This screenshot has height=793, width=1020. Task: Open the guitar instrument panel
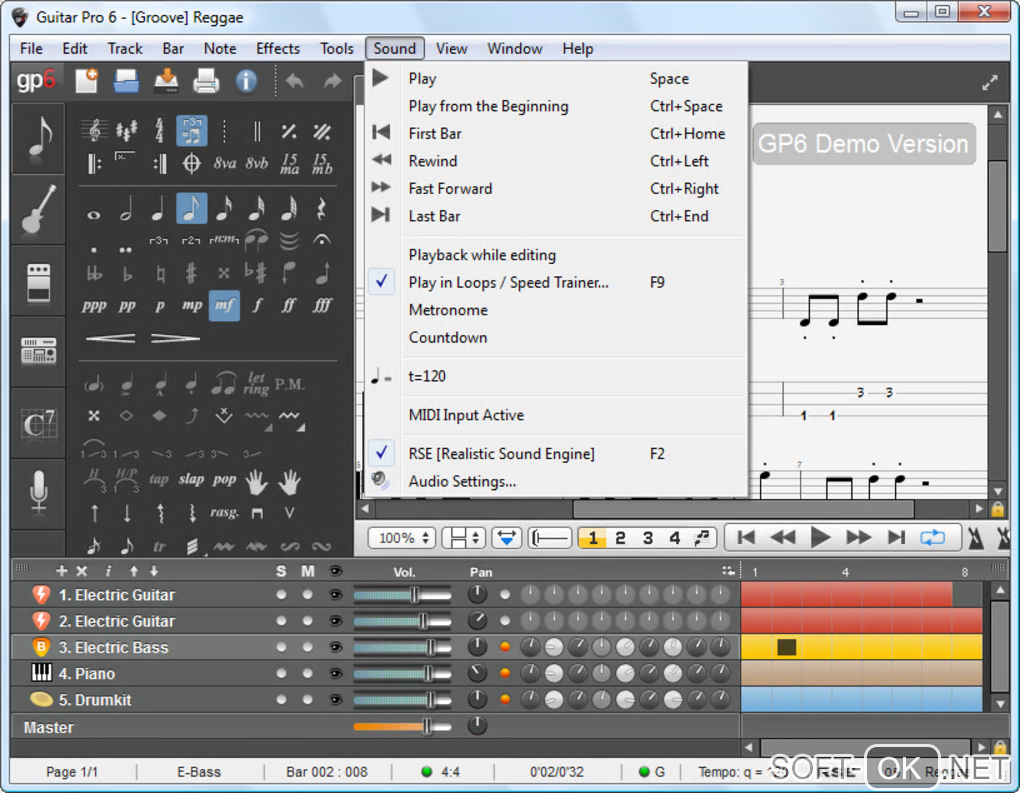[38, 210]
